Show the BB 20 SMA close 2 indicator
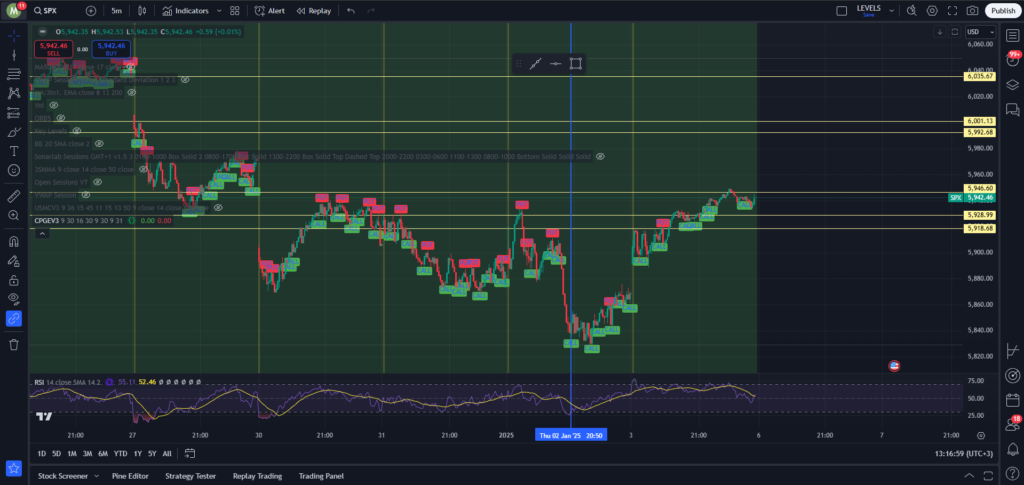Viewport: 1024px width, 485px height. tap(99, 144)
